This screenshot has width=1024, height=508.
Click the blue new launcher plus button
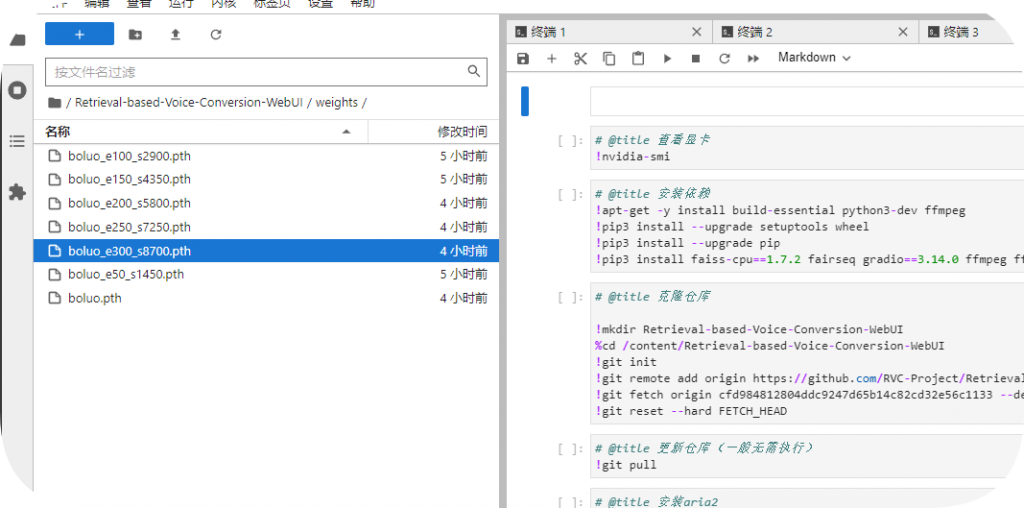pos(80,34)
